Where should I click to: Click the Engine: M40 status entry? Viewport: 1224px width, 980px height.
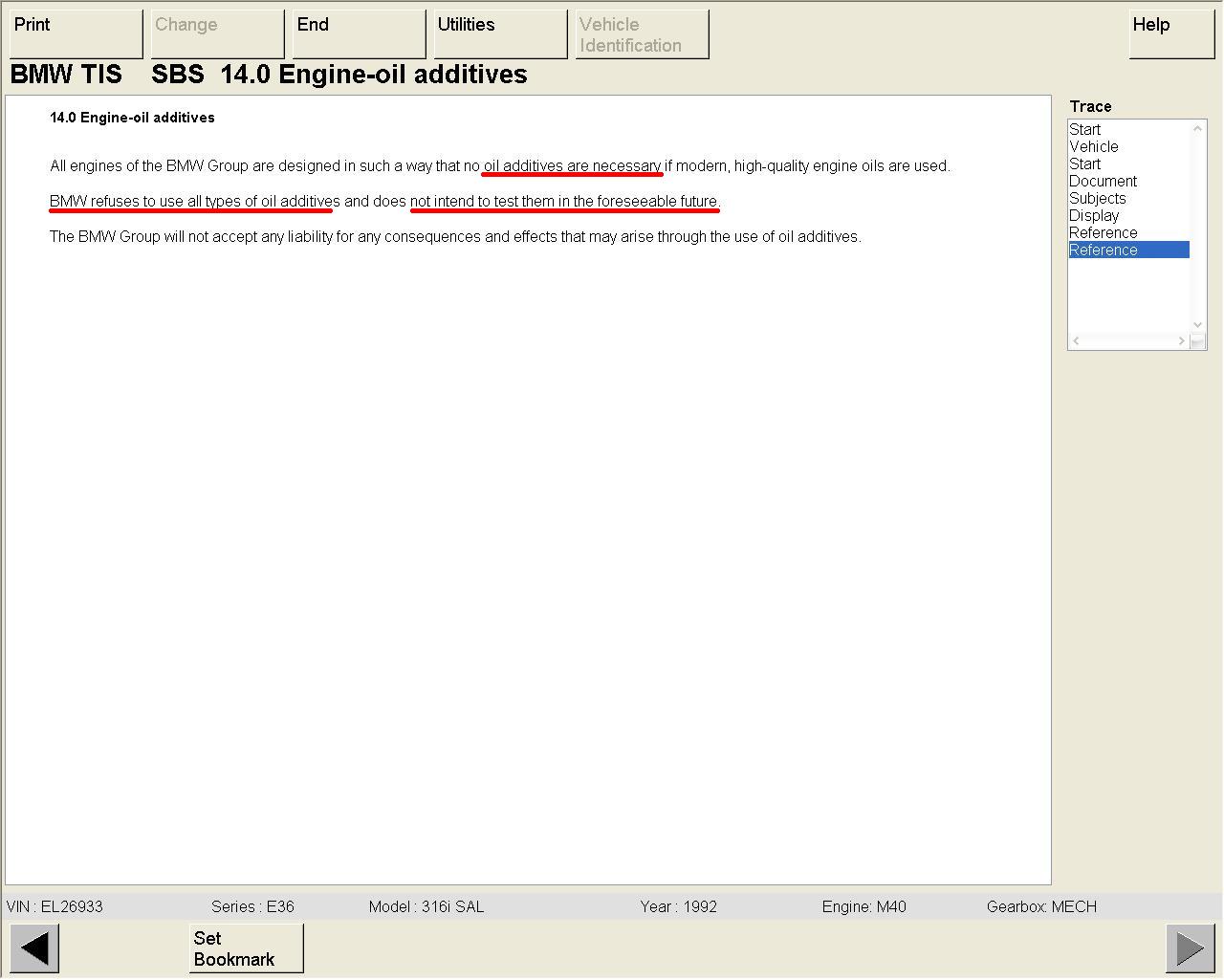[x=864, y=906]
